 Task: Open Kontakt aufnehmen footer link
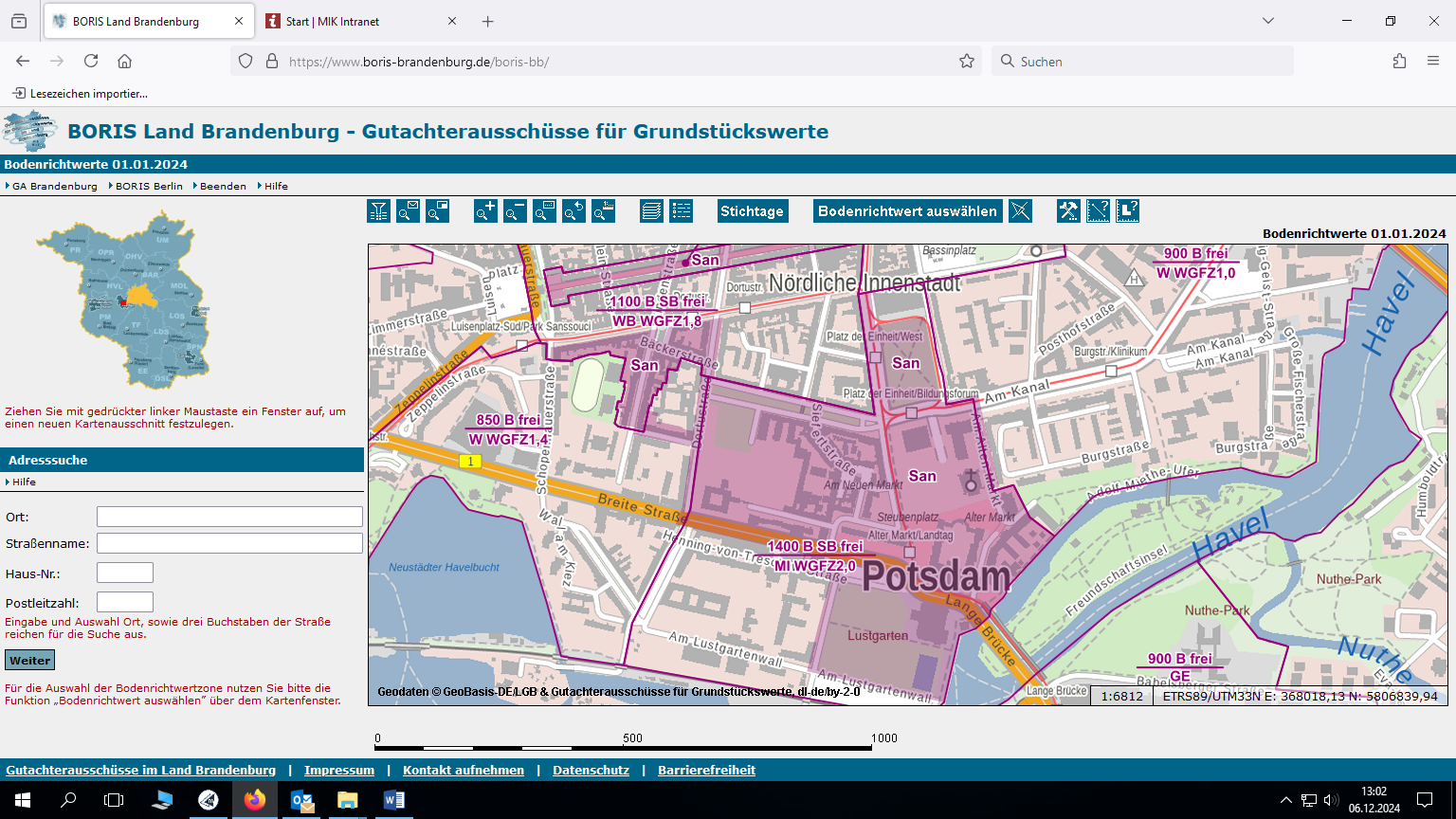pos(464,770)
